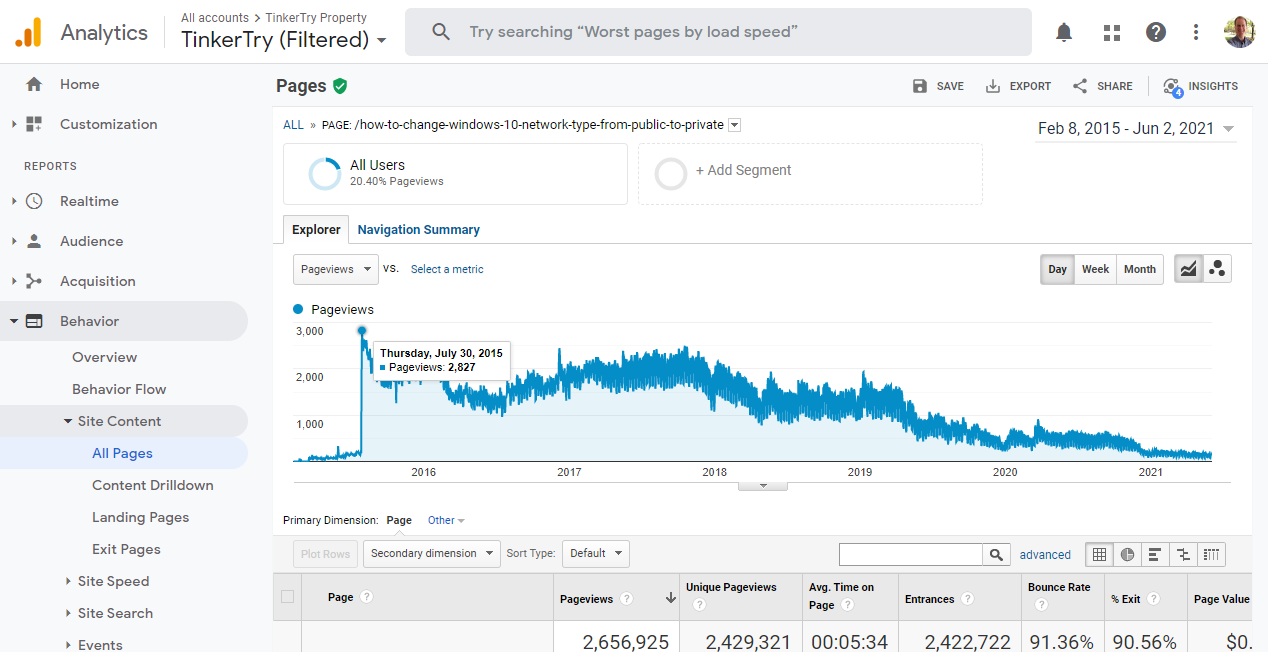1268x652 pixels.
Task: Click the table search input field
Action: [911, 554]
